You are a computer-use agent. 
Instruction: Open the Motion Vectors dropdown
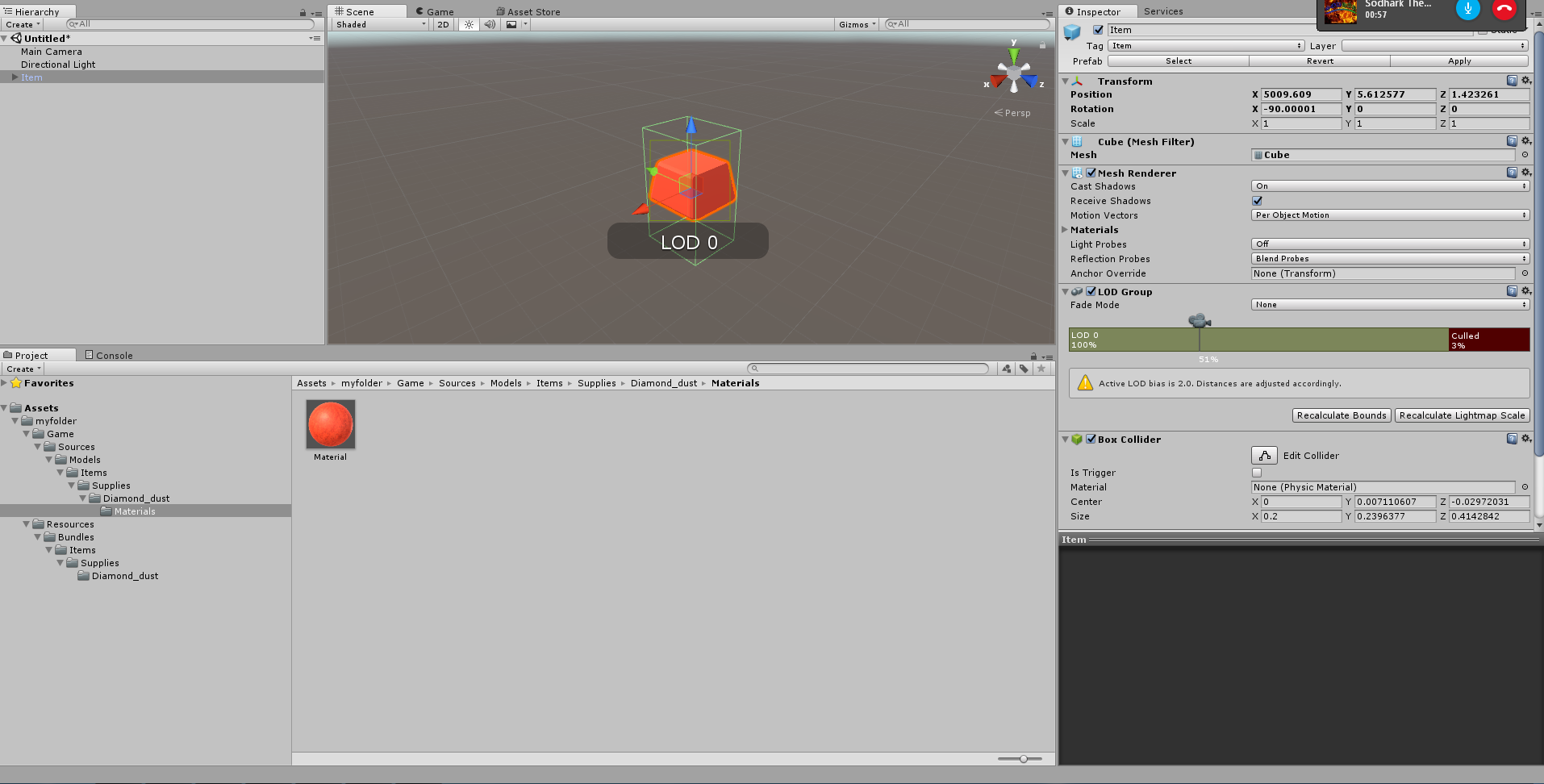(x=1390, y=215)
